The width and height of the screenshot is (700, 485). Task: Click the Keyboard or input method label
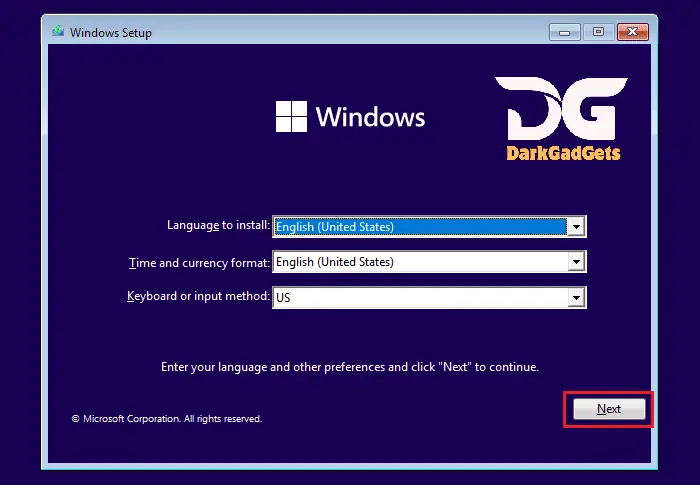pos(199,296)
